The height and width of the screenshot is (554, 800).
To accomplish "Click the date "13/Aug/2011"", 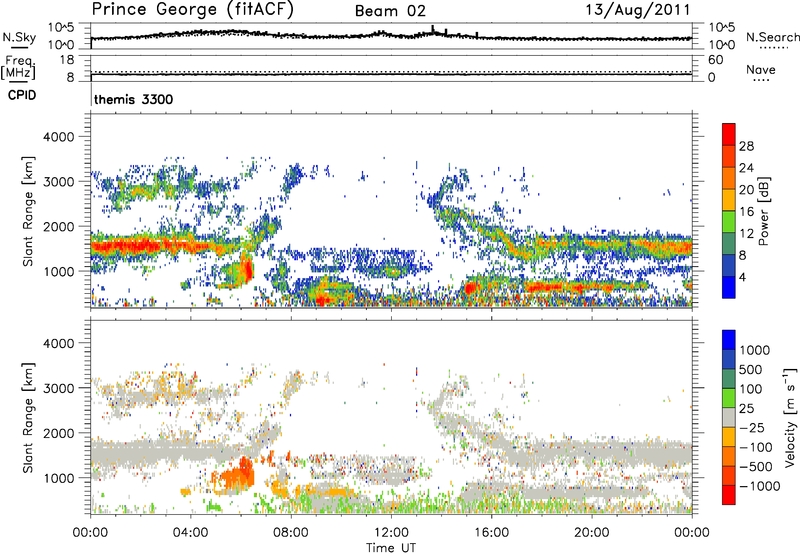I will (x=638, y=9).
